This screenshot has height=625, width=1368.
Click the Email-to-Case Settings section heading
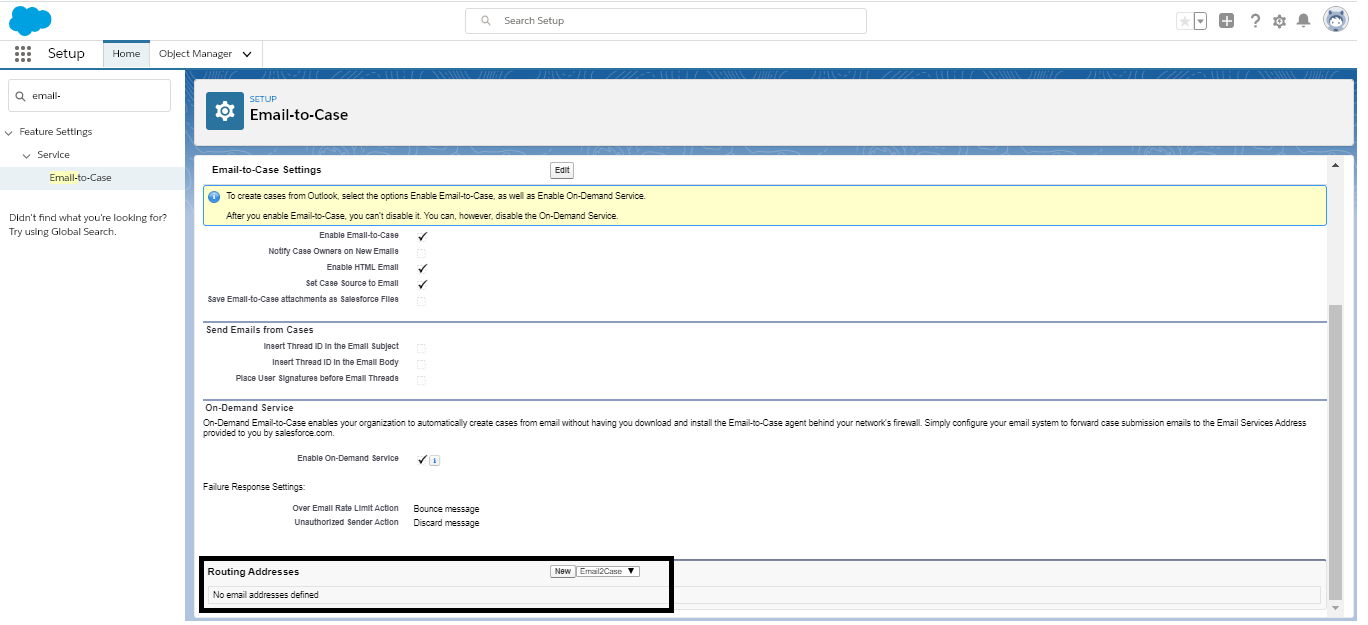[267, 170]
